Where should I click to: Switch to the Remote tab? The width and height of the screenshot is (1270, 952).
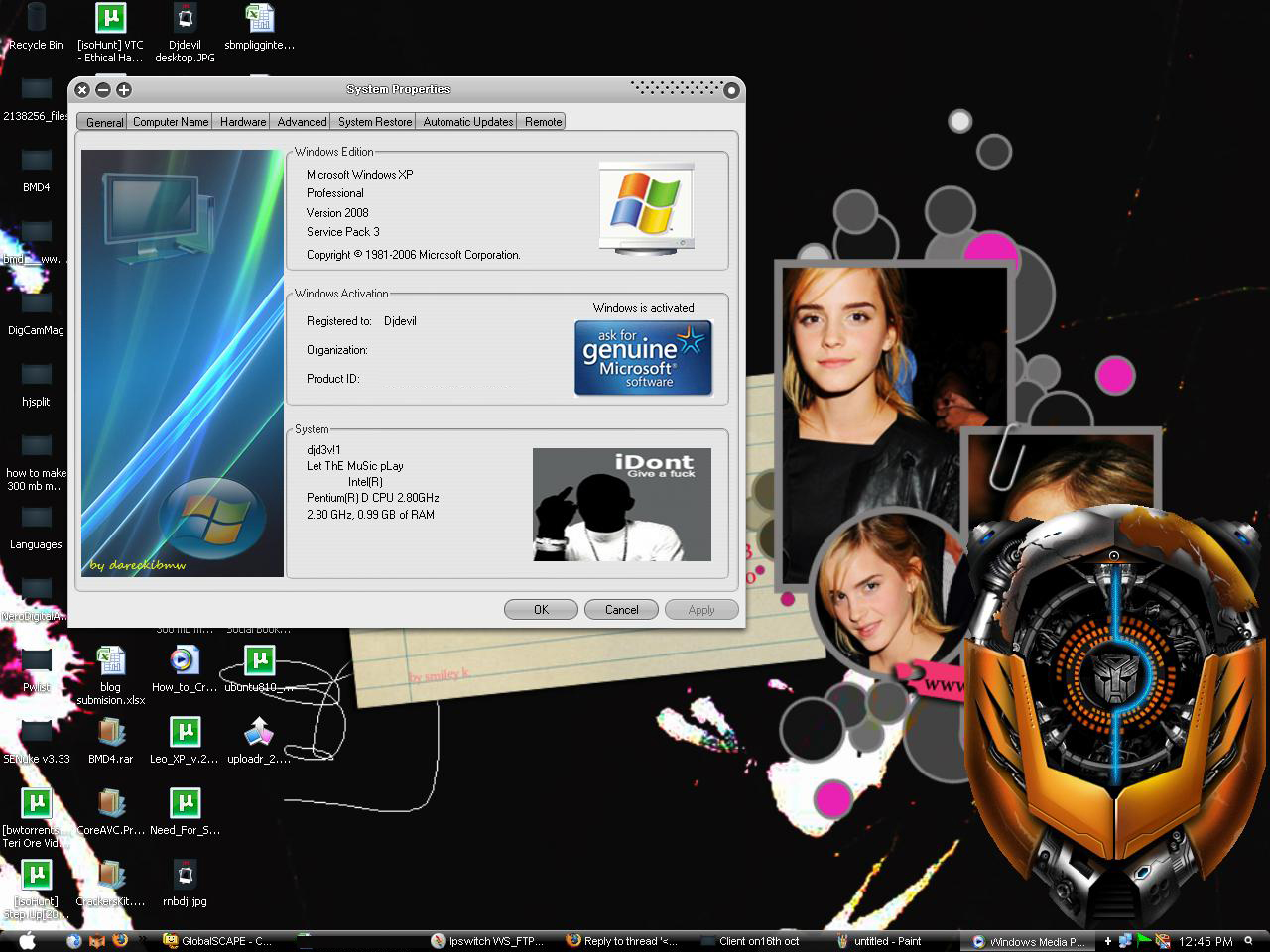[543, 122]
